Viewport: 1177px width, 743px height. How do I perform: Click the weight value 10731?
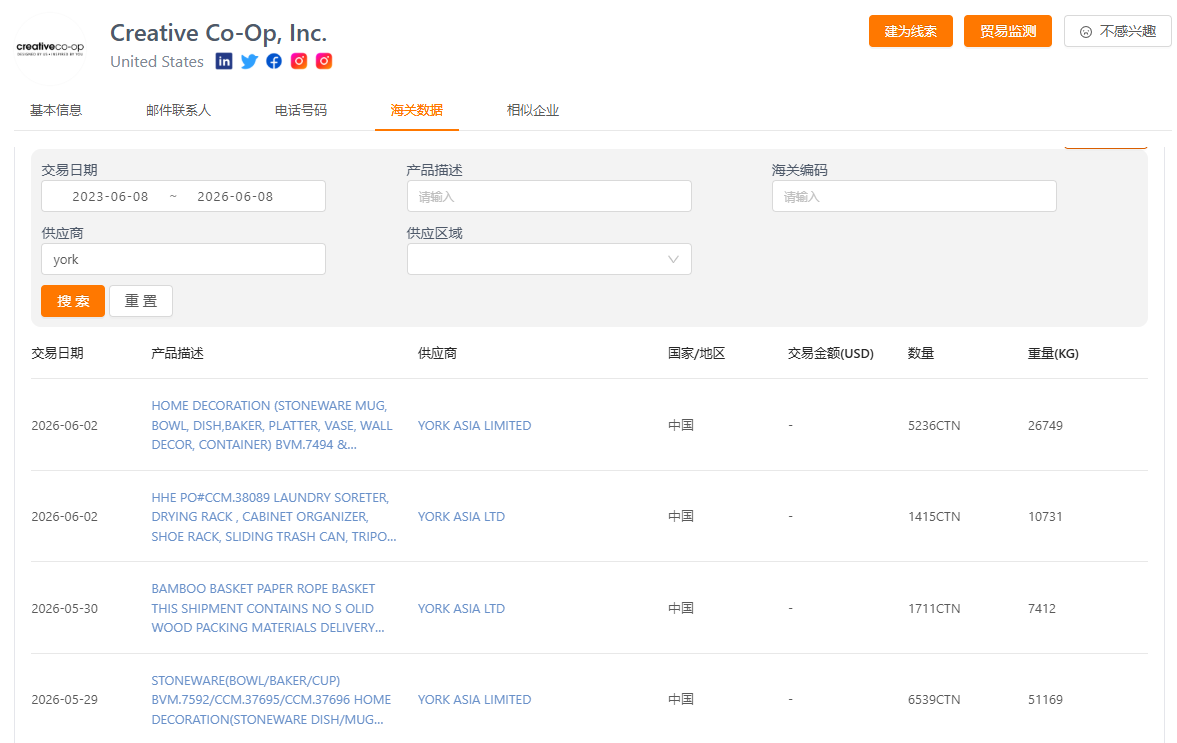click(1045, 516)
